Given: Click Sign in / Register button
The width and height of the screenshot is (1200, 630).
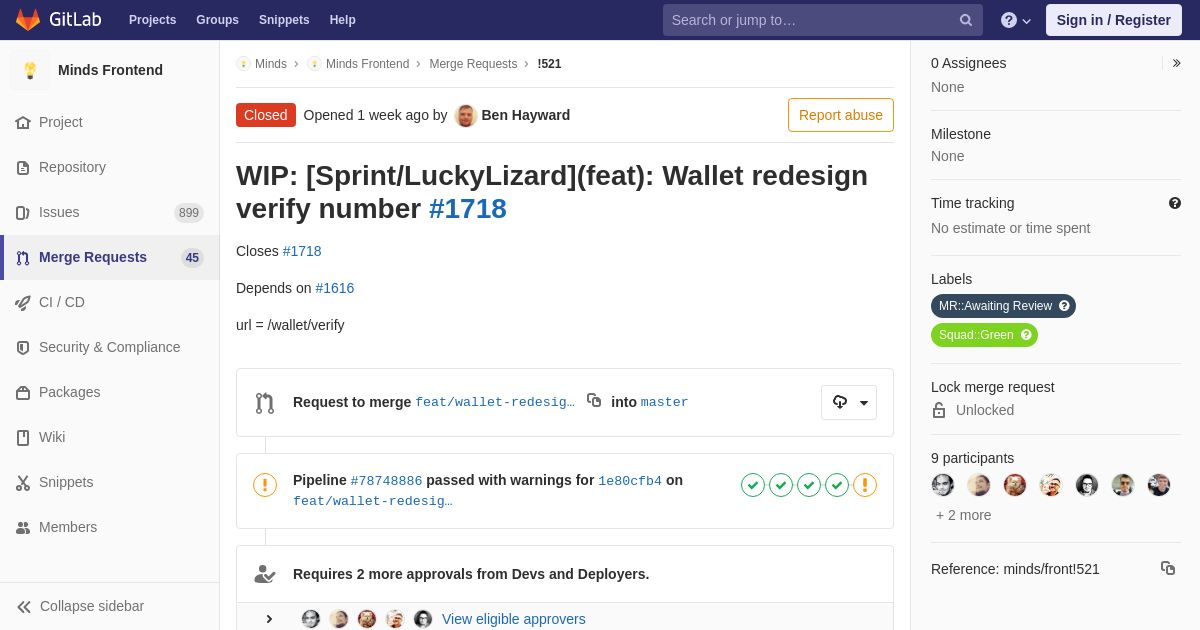Looking at the screenshot, I should tap(1113, 20).
